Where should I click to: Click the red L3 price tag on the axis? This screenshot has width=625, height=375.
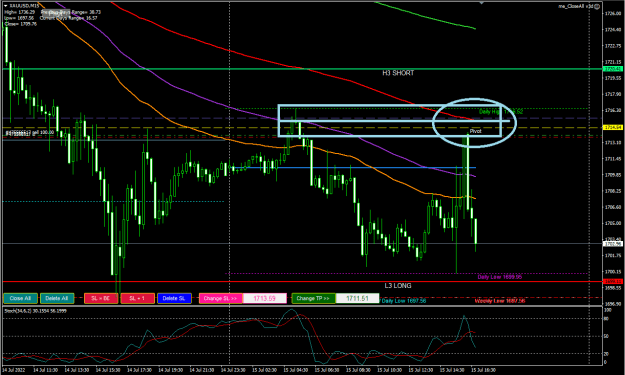click(613, 281)
